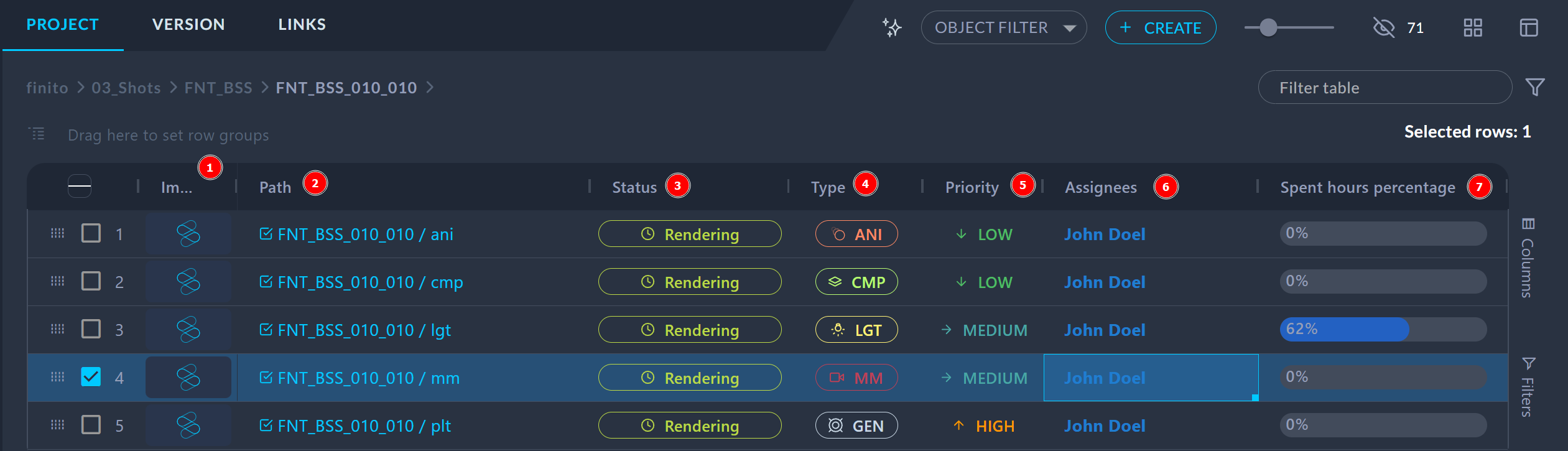Click the funnel filter icon beside Filter table
1568x451 pixels.
tap(1535, 87)
